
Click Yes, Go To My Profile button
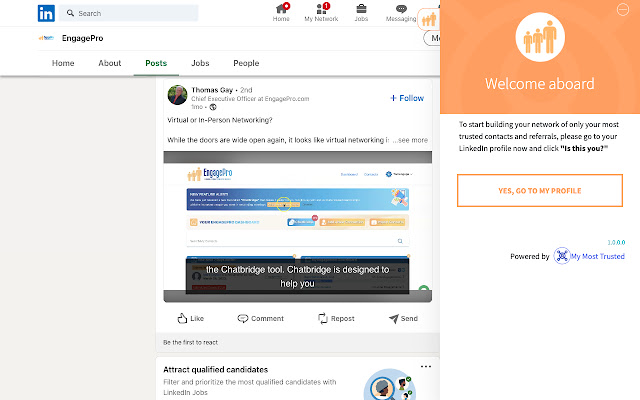pos(540,191)
